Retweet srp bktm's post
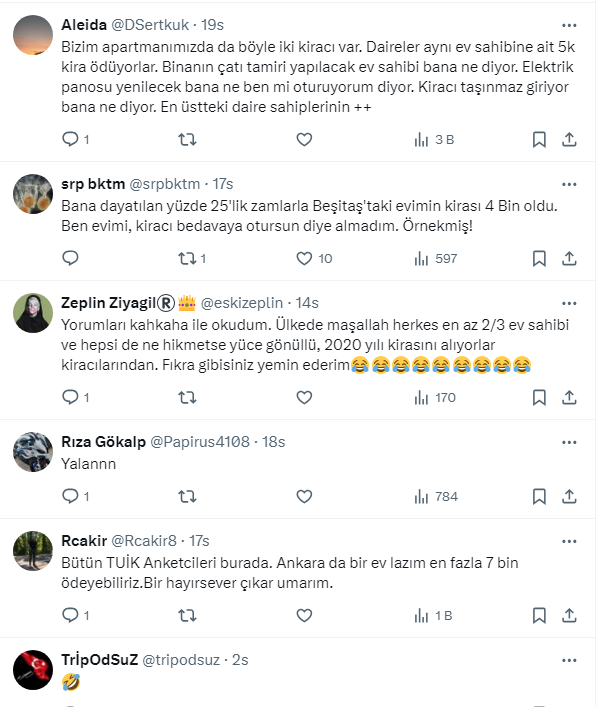The width and height of the screenshot is (608, 707). point(187,258)
